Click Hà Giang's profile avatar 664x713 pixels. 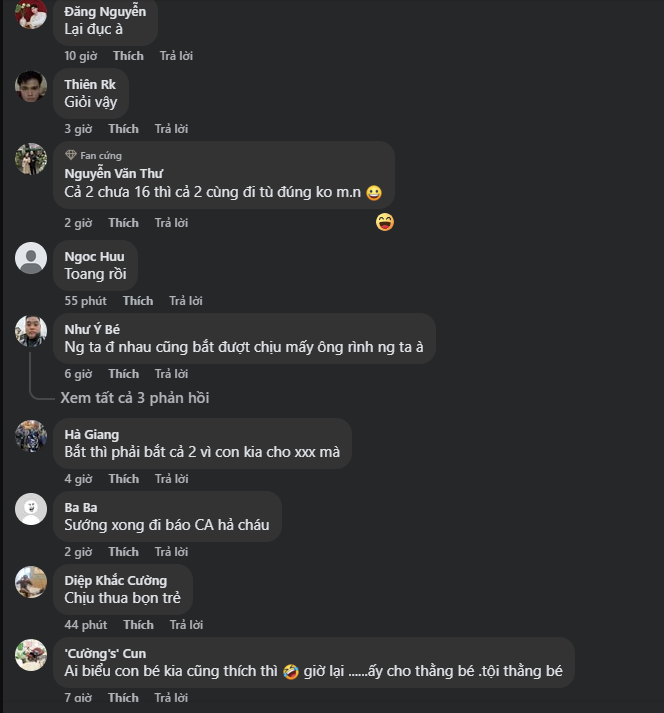click(x=31, y=436)
